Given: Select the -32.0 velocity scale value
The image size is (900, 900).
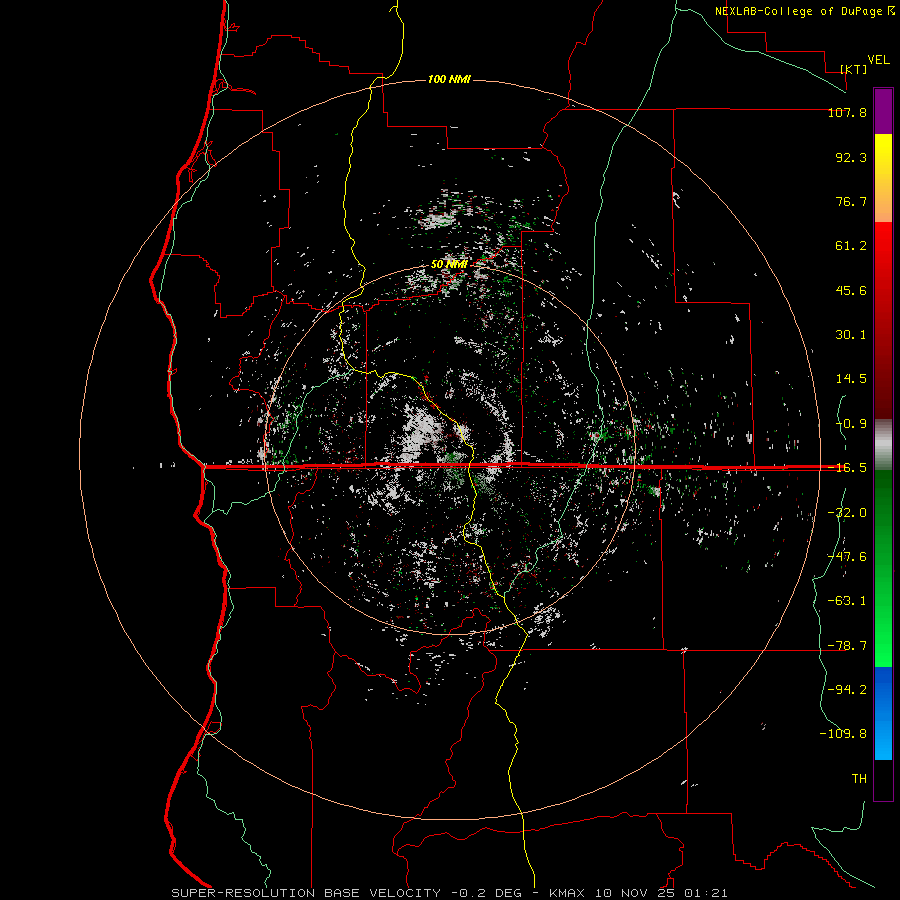Looking at the screenshot, I should tap(847, 513).
